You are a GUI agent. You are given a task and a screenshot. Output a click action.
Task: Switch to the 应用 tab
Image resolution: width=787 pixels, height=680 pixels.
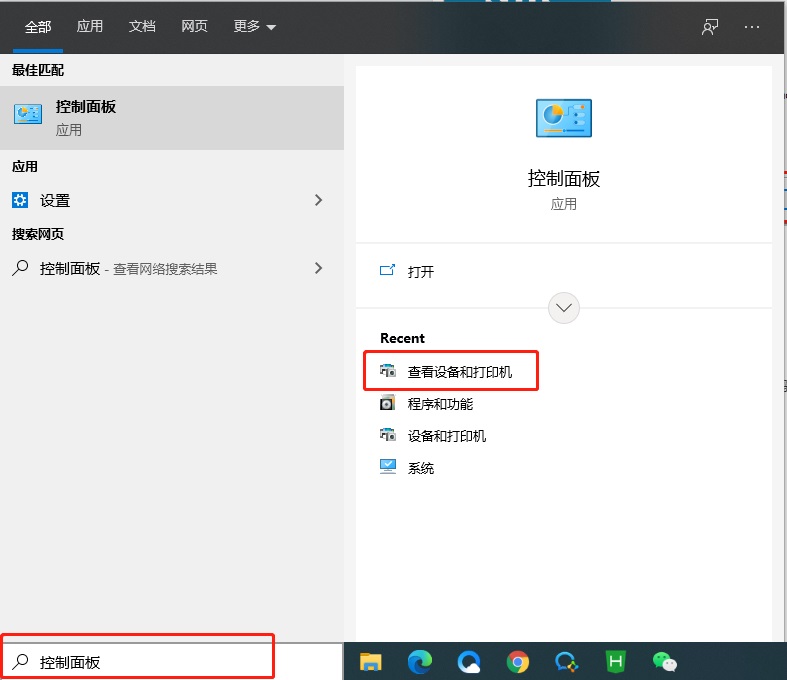click(90, 26)
